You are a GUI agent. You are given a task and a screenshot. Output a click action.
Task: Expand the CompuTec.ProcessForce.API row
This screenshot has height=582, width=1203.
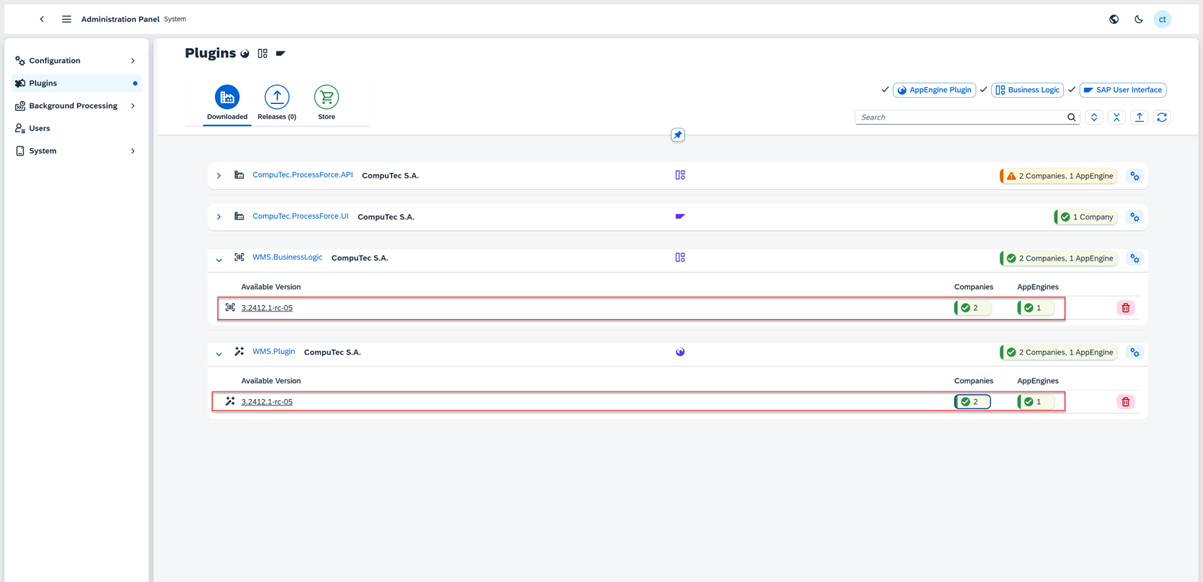click(x=218, y=175)
